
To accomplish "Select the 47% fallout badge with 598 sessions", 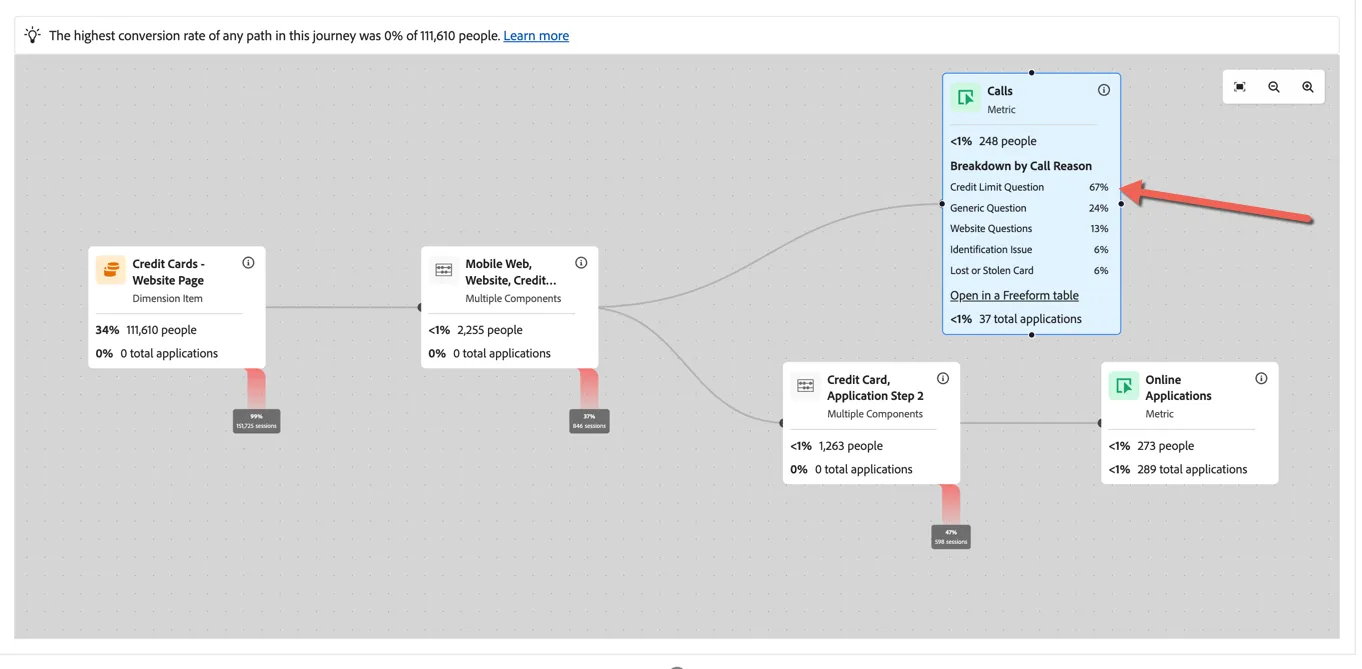I will pyautogui.click(x=951, y=537).
